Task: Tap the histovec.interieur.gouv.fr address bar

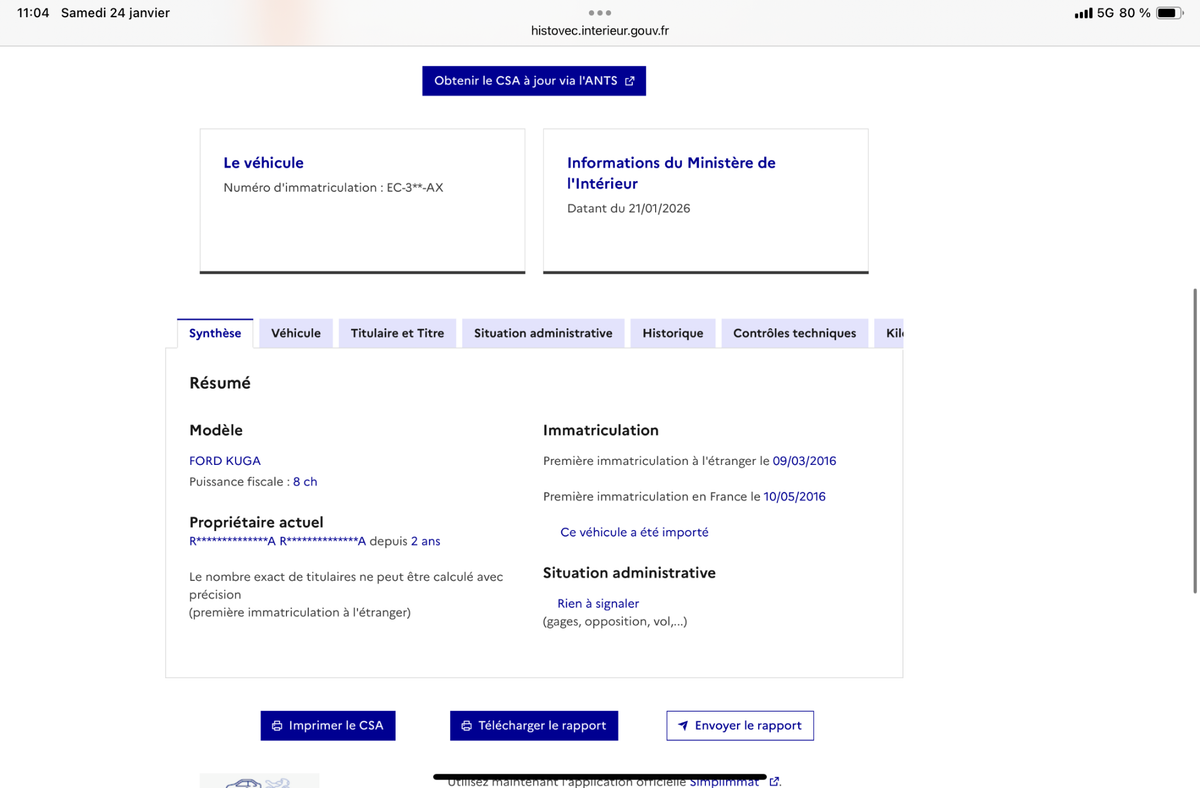Action: (600, 31)
